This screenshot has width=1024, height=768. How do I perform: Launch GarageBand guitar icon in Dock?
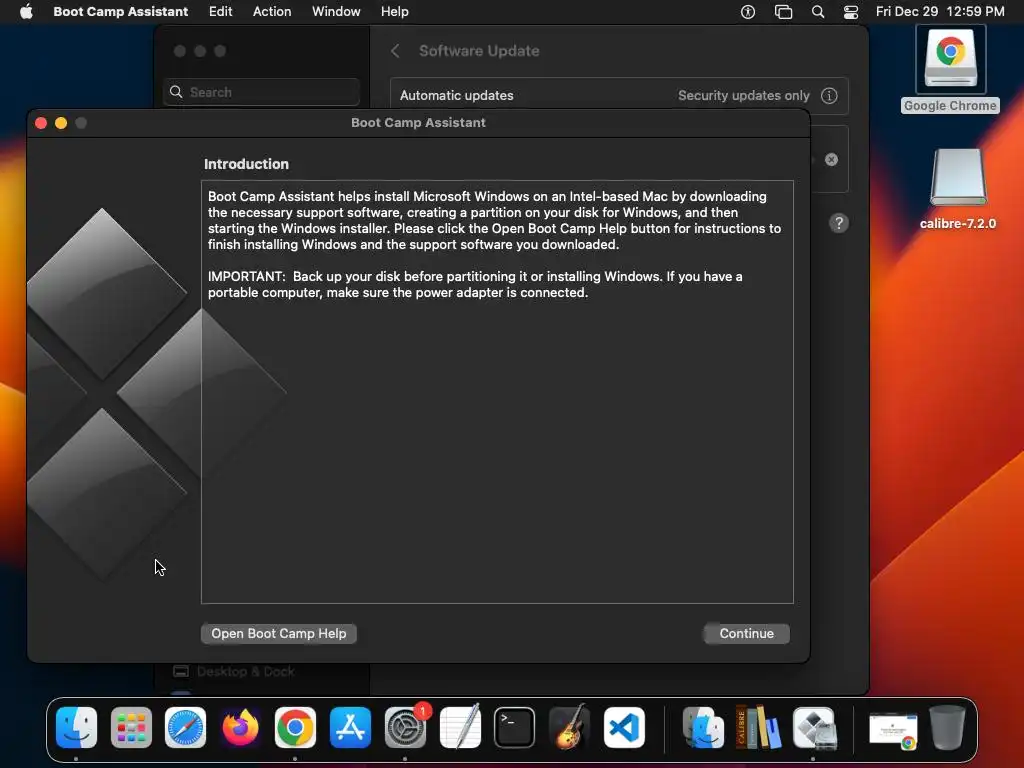coord(569,728)
